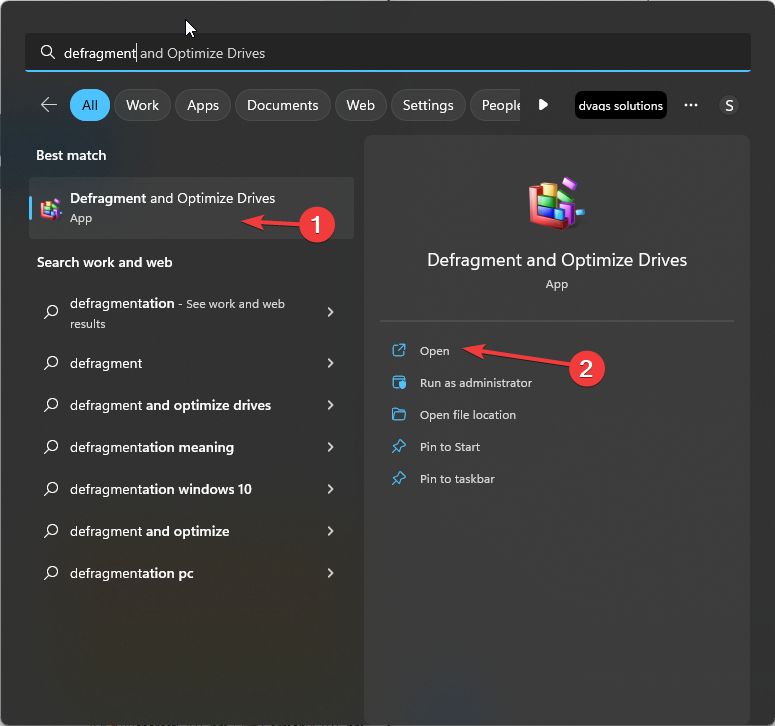Click 'Defragment and Optimize Drives' title in details pane

click(557, 260)
